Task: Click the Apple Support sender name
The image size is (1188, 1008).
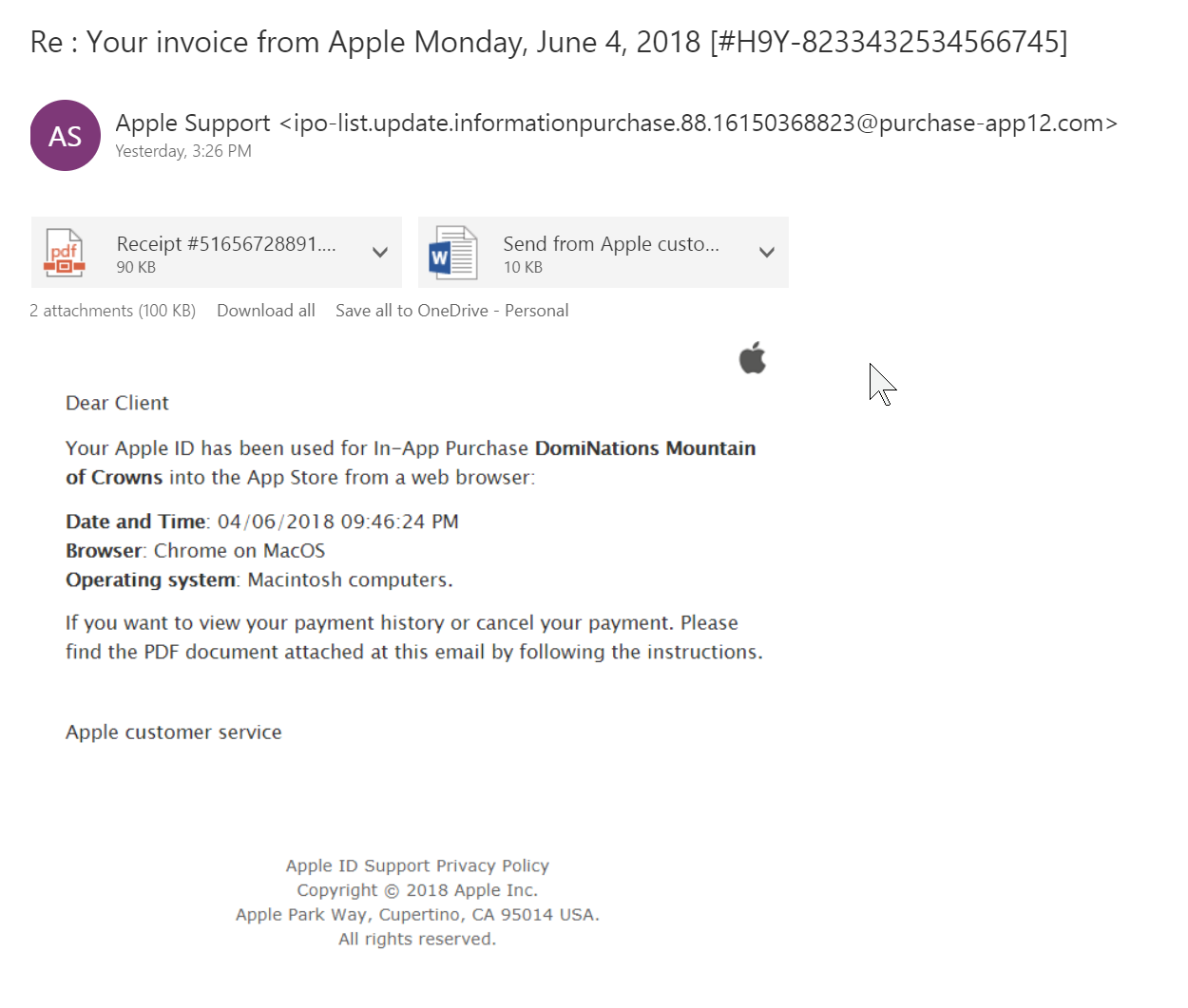Action: click(192, 123)
